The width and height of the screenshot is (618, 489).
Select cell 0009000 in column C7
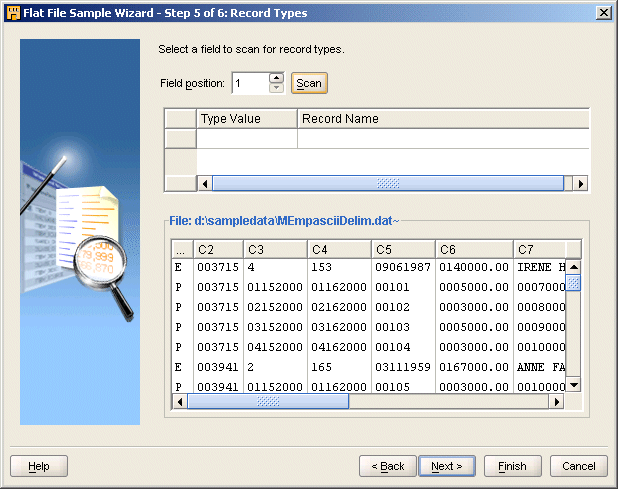pos(540,327)
